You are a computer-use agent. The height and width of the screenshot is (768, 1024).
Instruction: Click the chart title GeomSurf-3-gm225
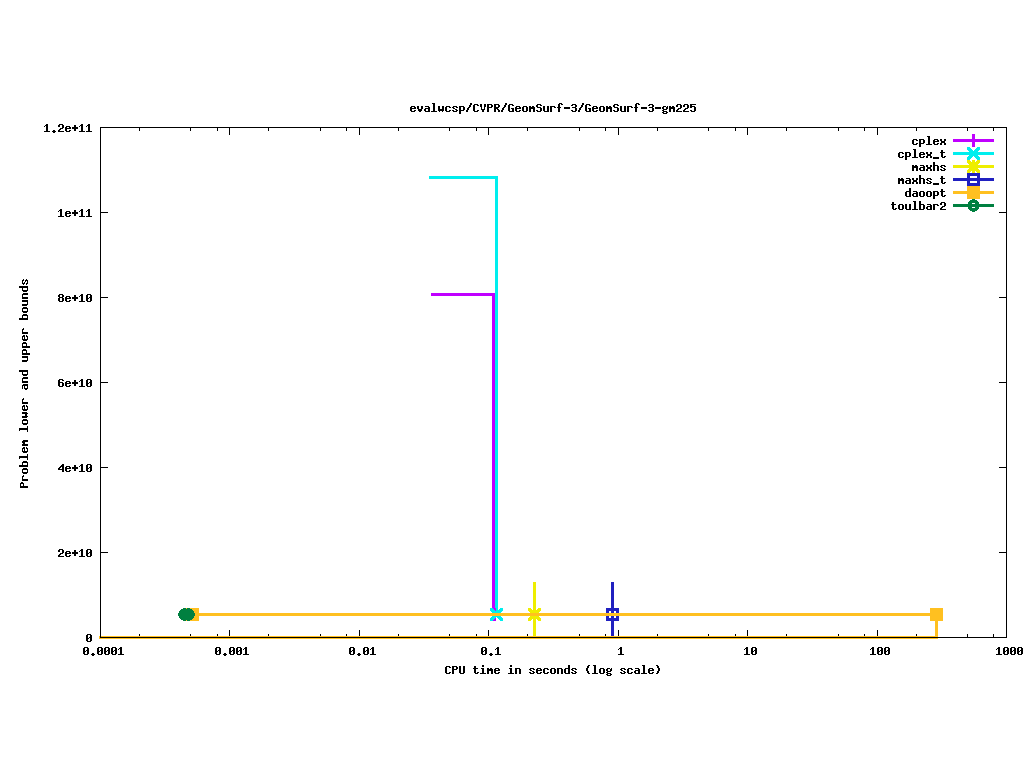[x=553, y=108]
